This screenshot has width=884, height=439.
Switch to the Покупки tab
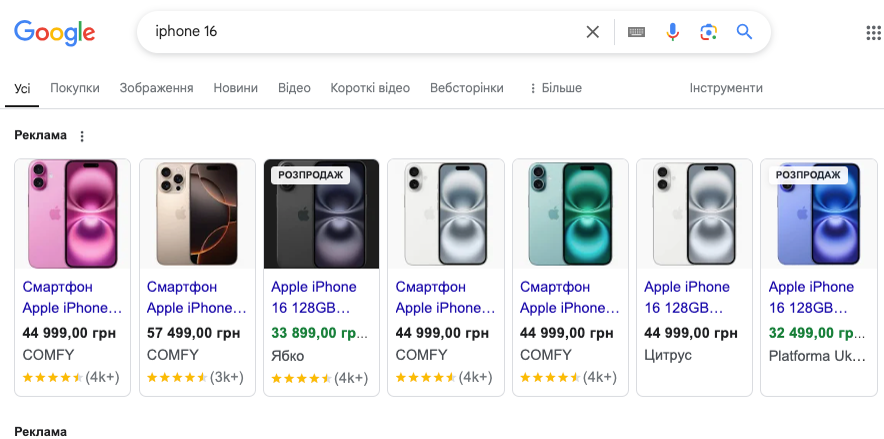[x=75, y=88]
